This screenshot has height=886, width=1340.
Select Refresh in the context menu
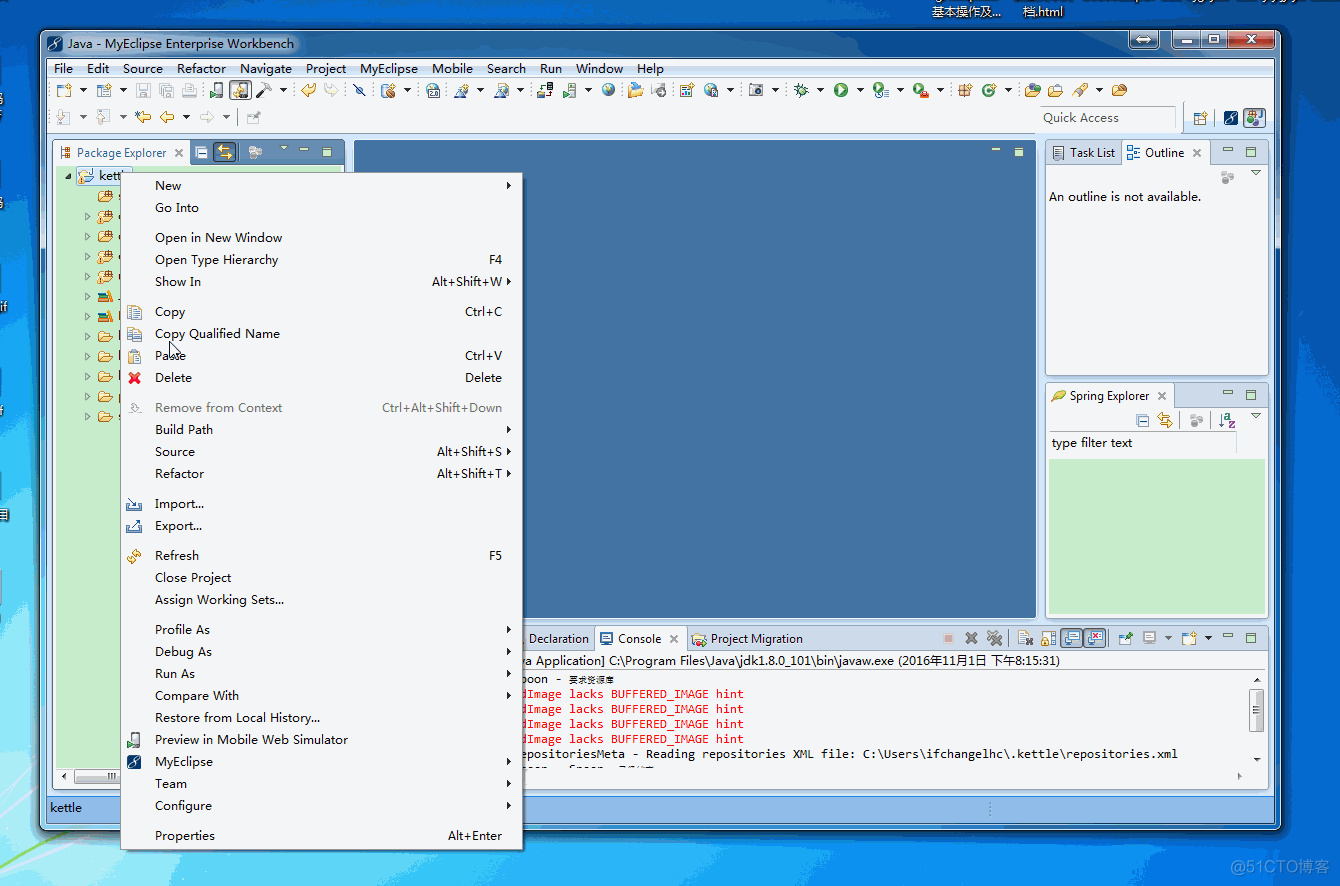(321, 556)
